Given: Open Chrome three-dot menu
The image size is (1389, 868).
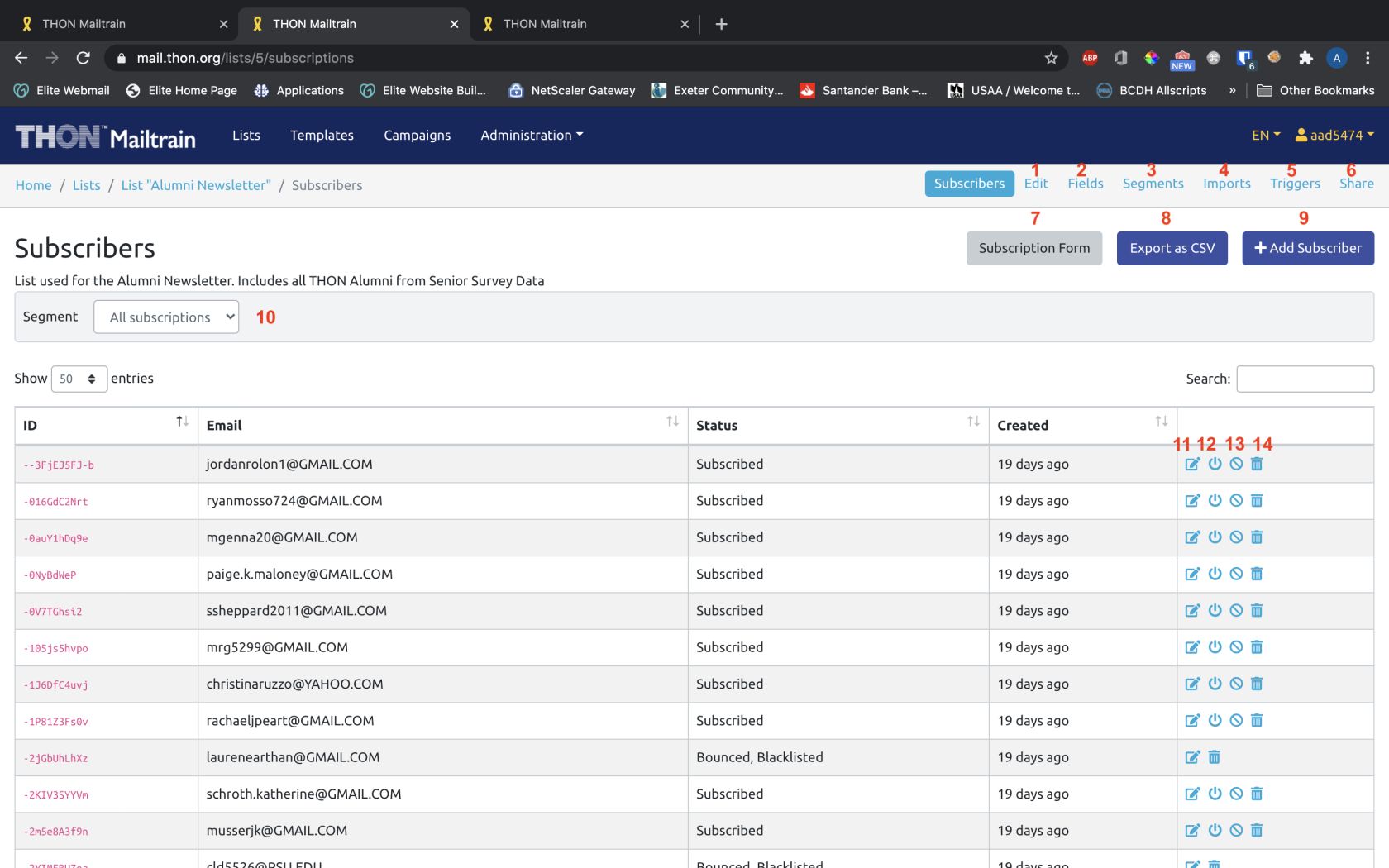Looking at the screenshot, I should pyautogui.click(x=1368, y=58).
